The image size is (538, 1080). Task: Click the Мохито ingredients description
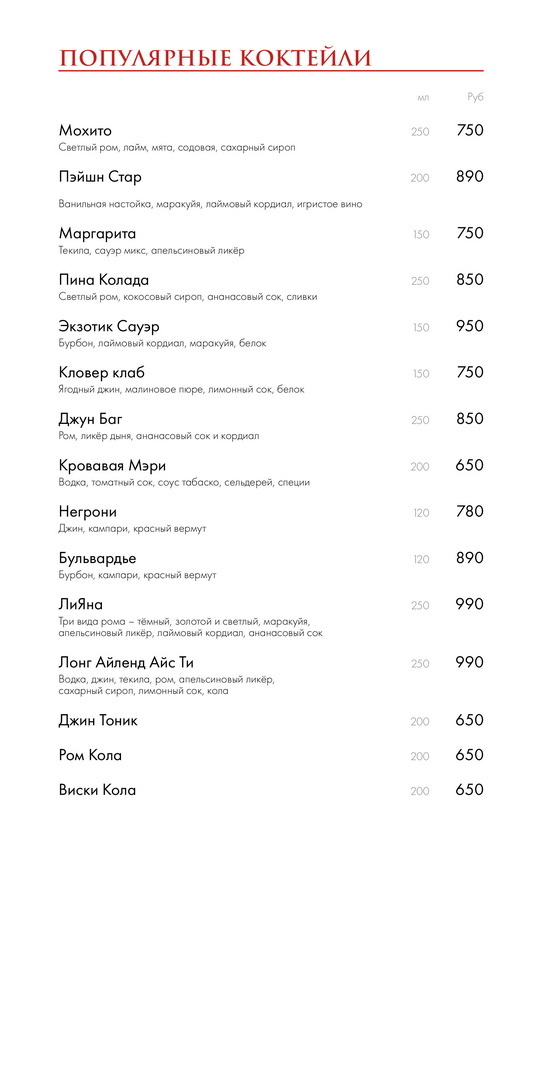(177, 148)
